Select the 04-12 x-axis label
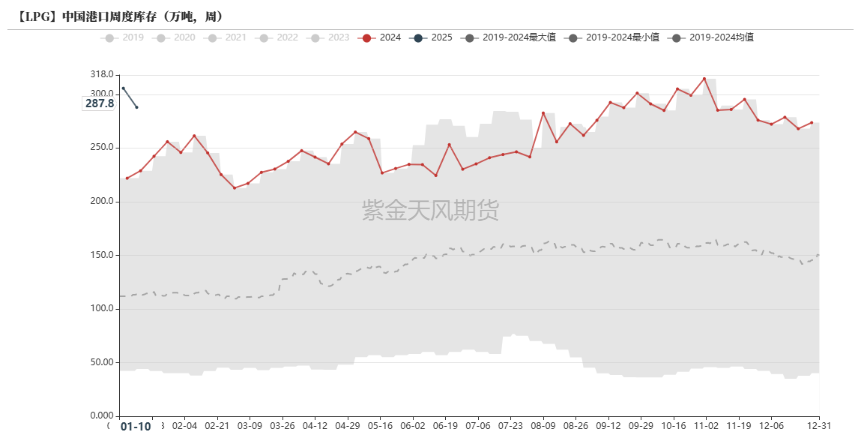The image size is (861, 435). pos(315,426)
